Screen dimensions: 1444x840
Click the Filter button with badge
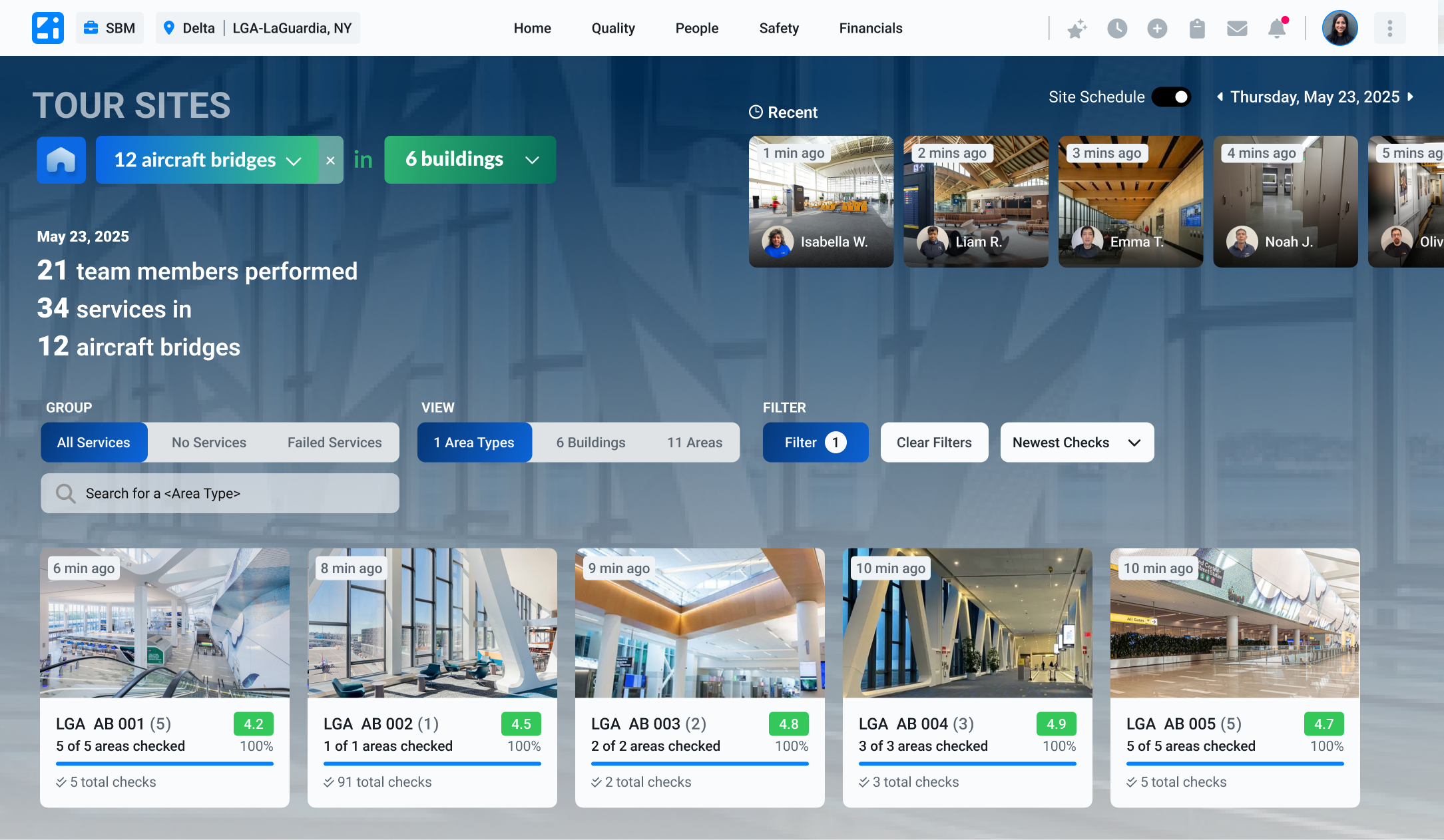pyautogui.click(x=815, y=443)
